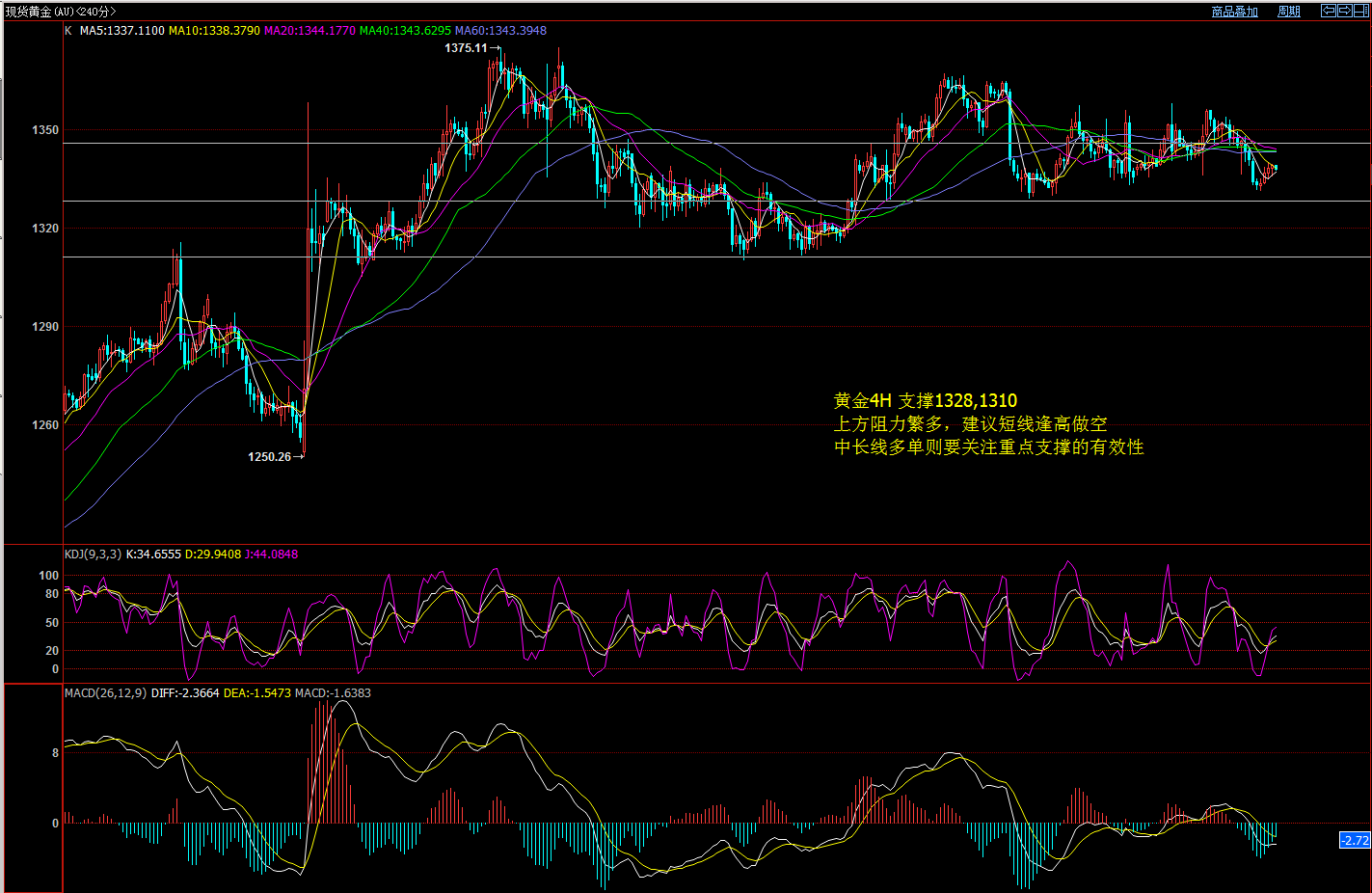
Task: Click the 现货黄金(AU) chart title
Action: click(x=60, y=12)
